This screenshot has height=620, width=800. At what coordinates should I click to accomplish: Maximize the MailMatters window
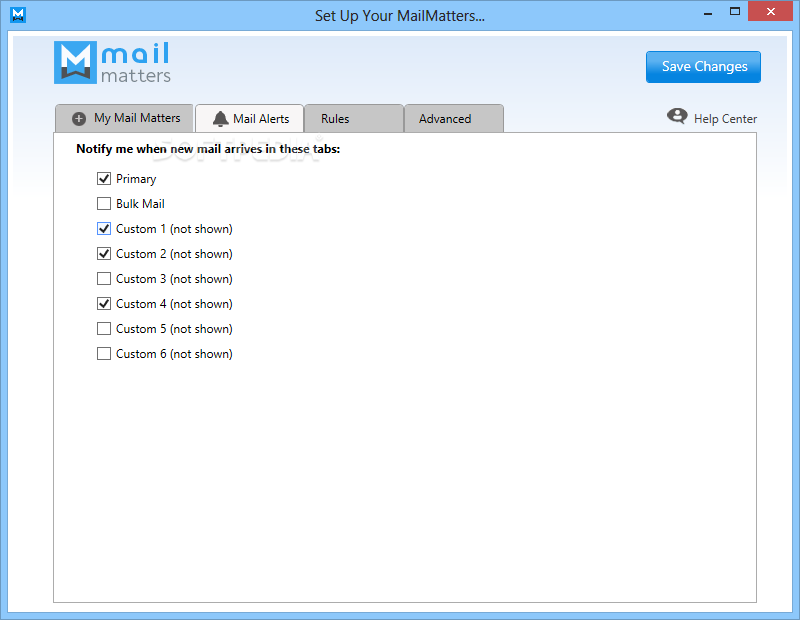pyautogui.click(x=735, y=12)
